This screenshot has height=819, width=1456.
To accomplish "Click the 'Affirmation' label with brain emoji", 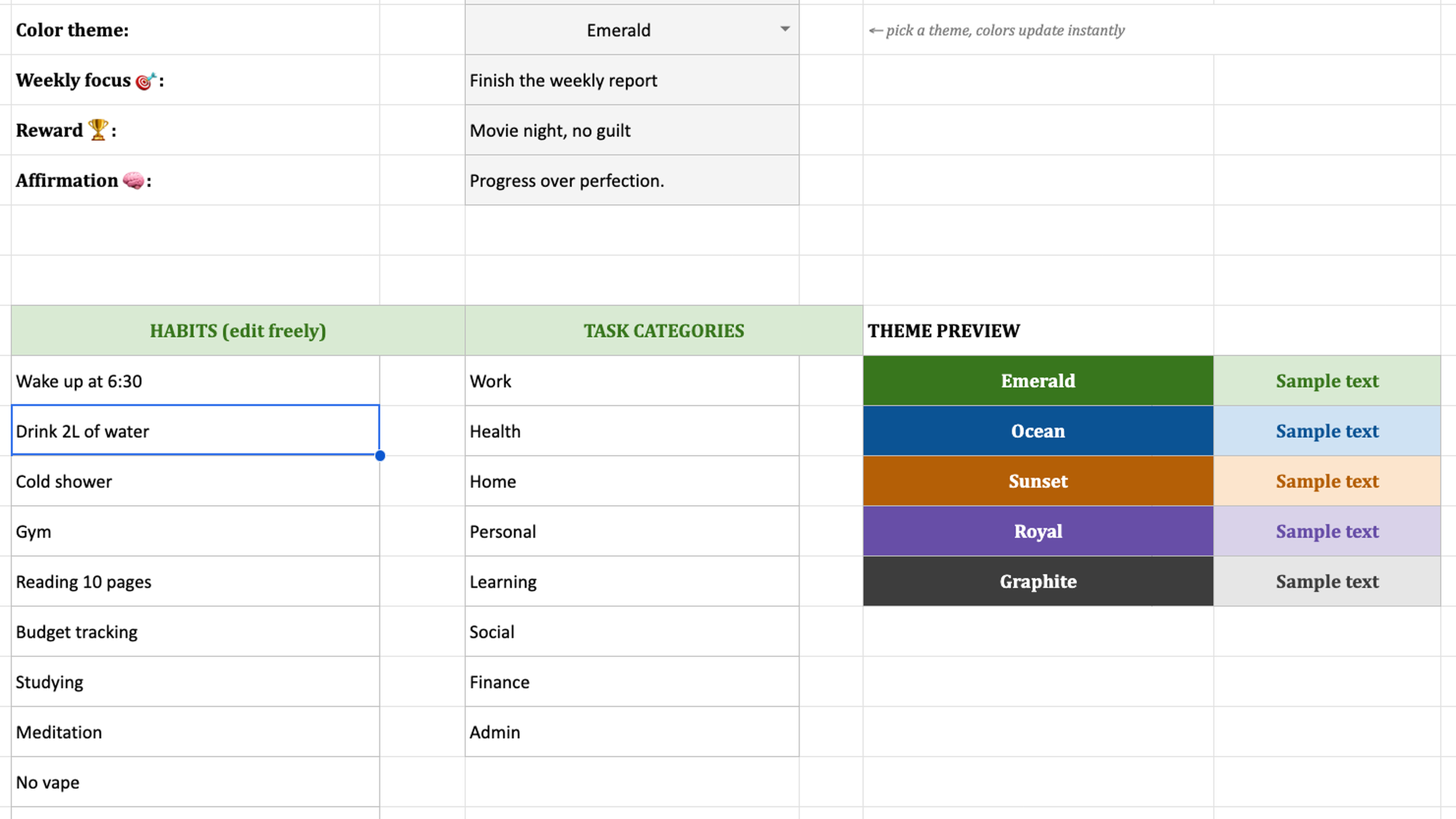I will point(195,180).
